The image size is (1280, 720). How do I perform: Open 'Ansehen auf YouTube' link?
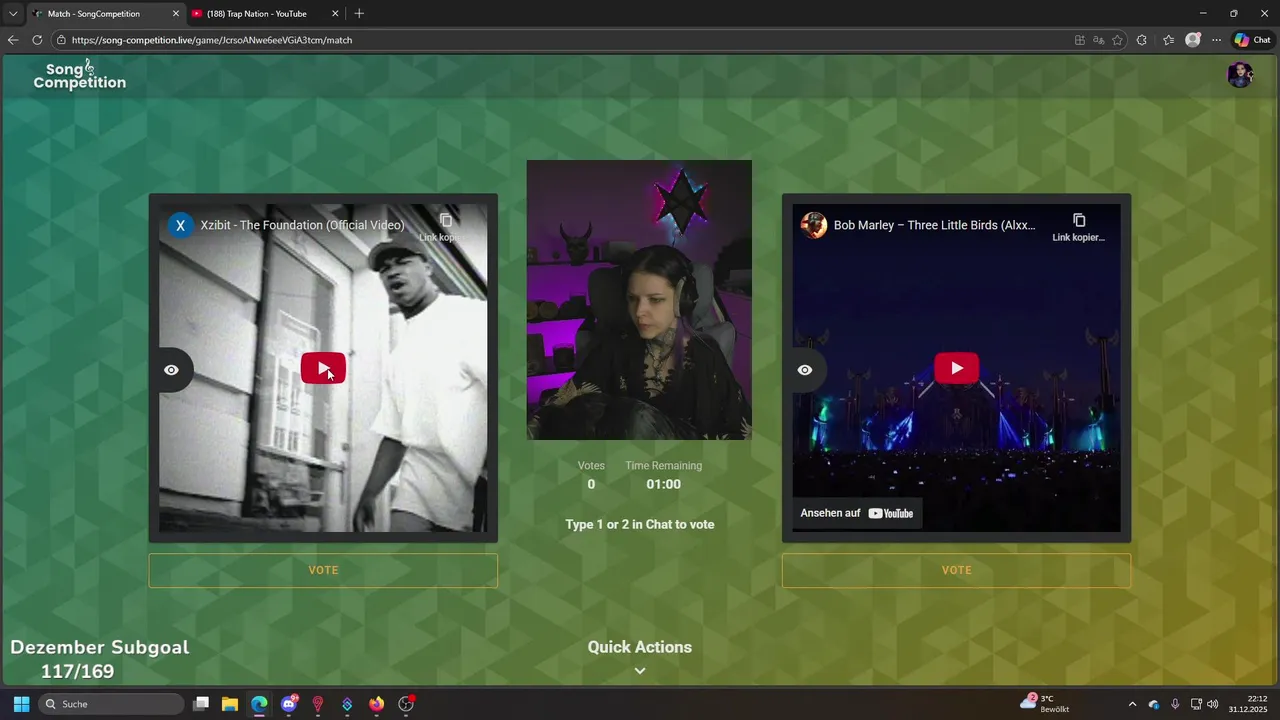point(857,513)
